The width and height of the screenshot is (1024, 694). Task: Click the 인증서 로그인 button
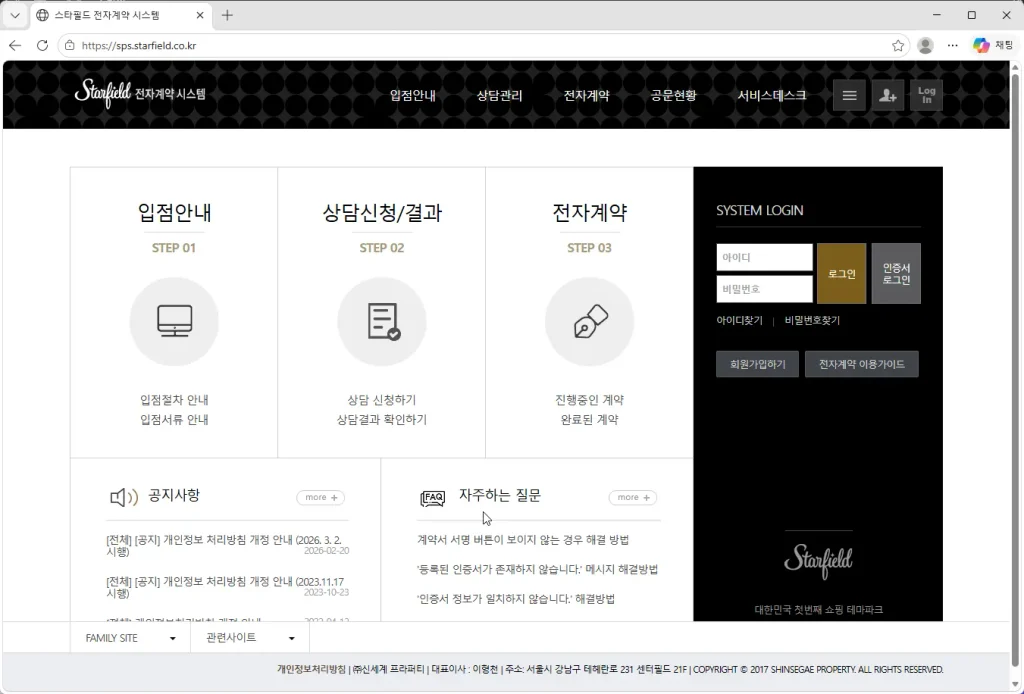click(896, 274)
